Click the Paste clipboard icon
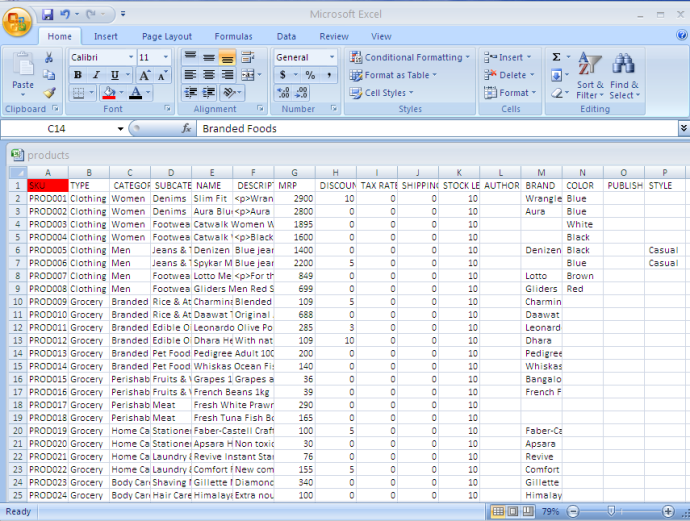 [23, 65]
